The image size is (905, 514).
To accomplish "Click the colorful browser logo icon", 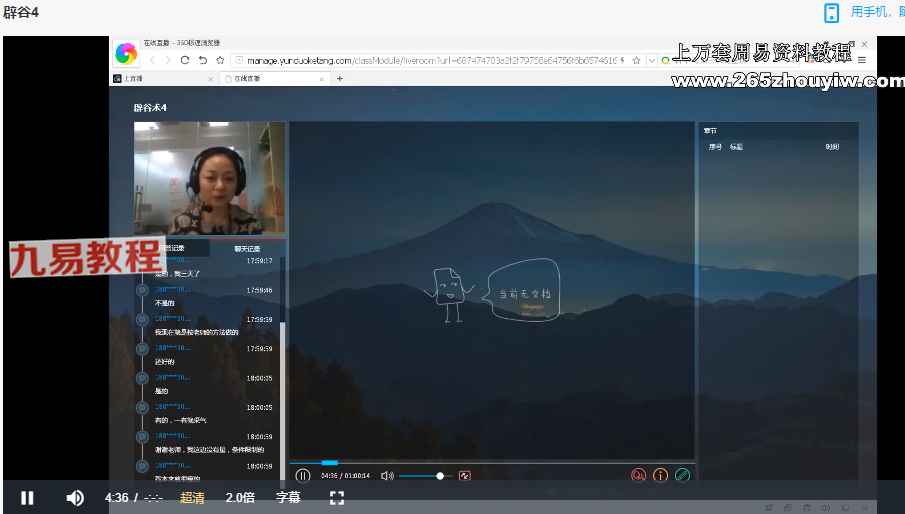I will [126, 54].
